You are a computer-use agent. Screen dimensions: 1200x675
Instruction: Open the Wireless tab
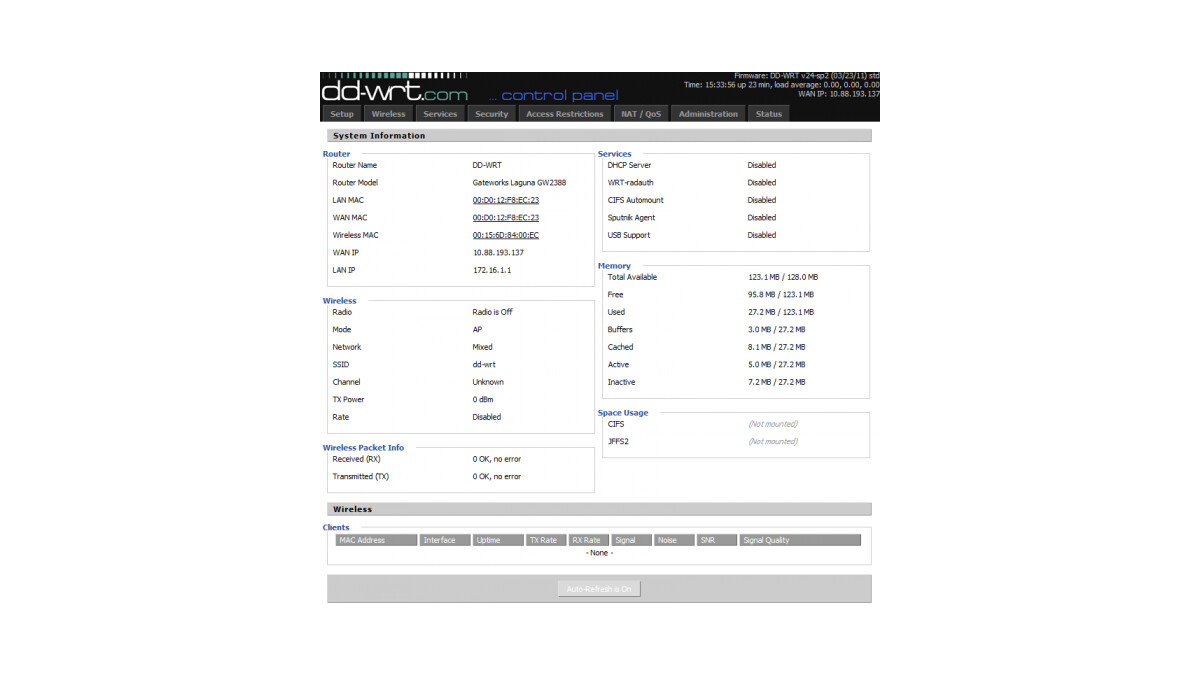(389, 113)
